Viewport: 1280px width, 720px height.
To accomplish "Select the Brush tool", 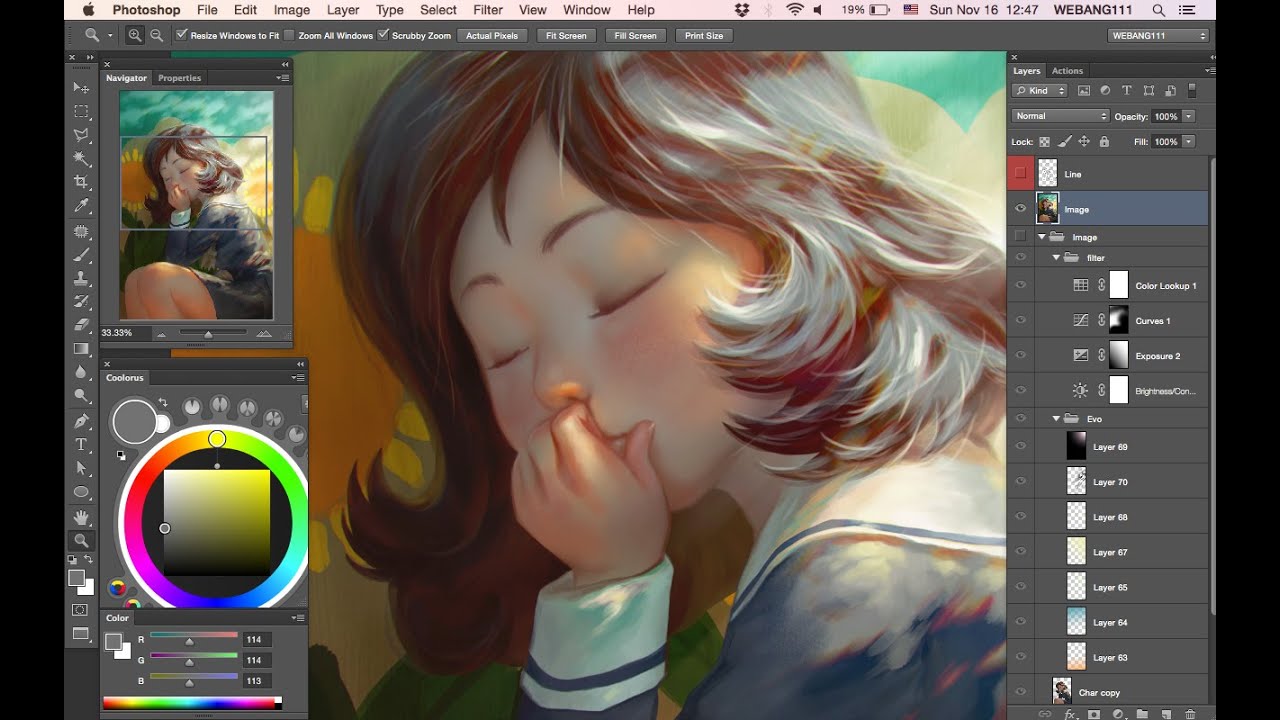I will pos(81,255).
